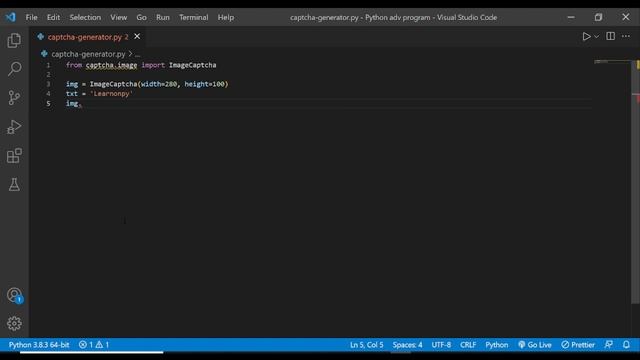The height and width of the screenshot is (360, 640).
Task: Open the Accounts menu icon
Action: tap(14, 295)
